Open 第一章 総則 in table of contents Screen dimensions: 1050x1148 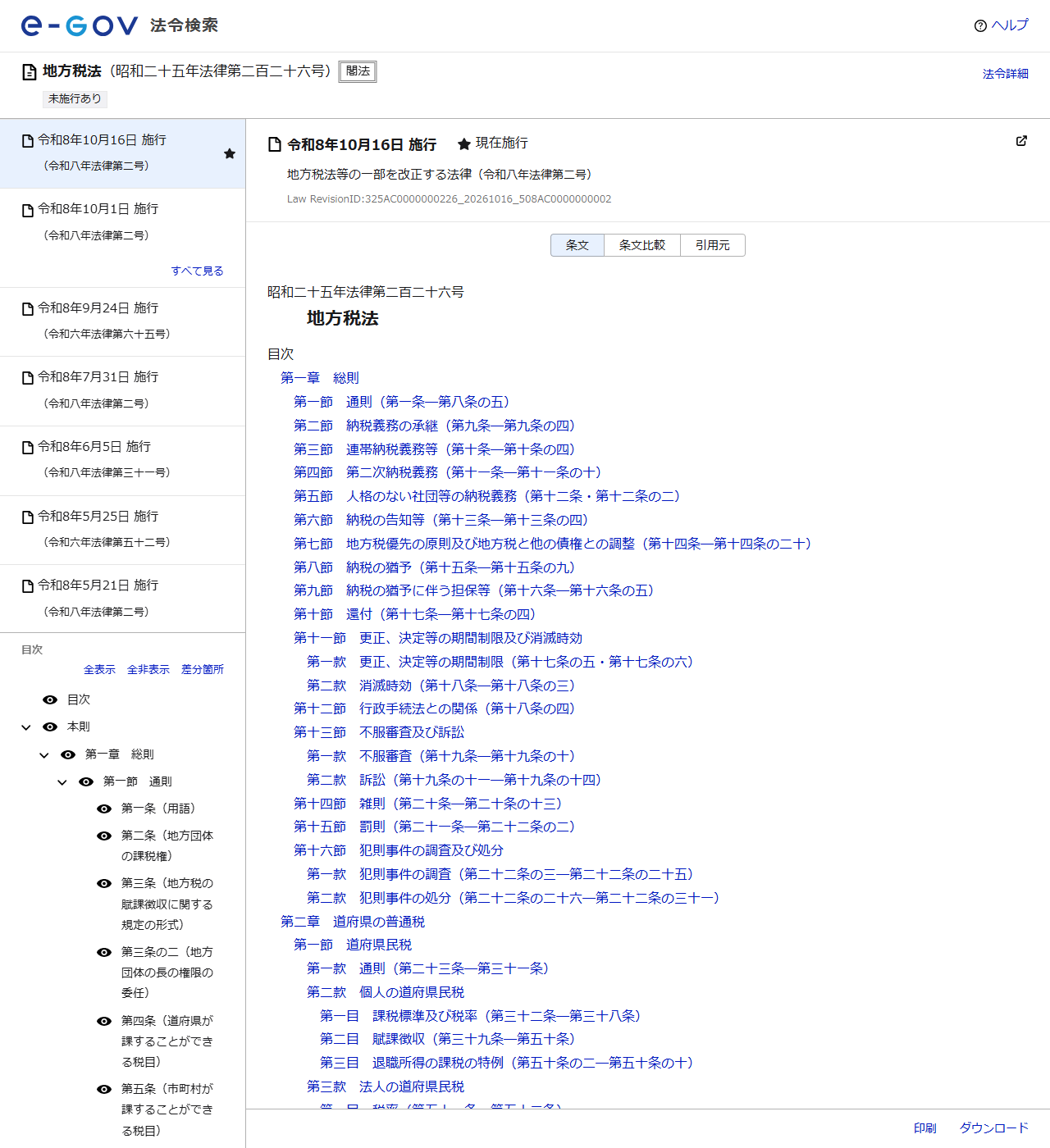(320, 378)
